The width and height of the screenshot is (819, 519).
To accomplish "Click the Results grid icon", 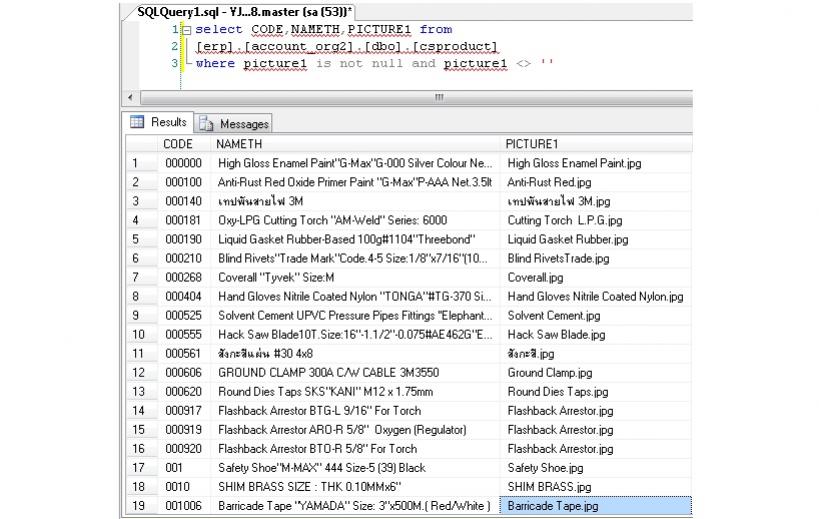I will [x=137, y=122].
